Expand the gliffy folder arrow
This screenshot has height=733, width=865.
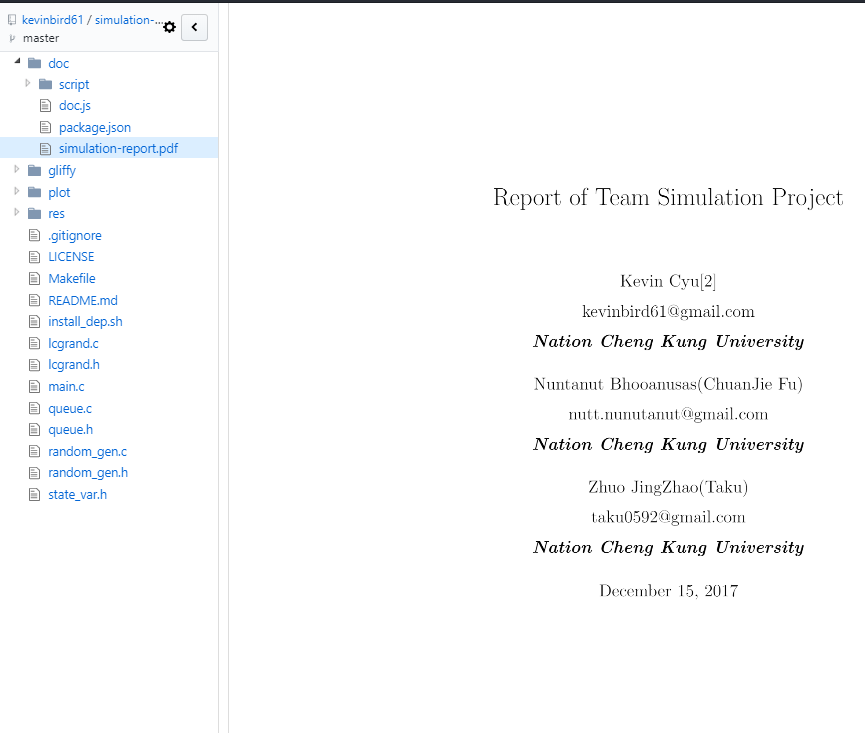(x=17, y=169)
